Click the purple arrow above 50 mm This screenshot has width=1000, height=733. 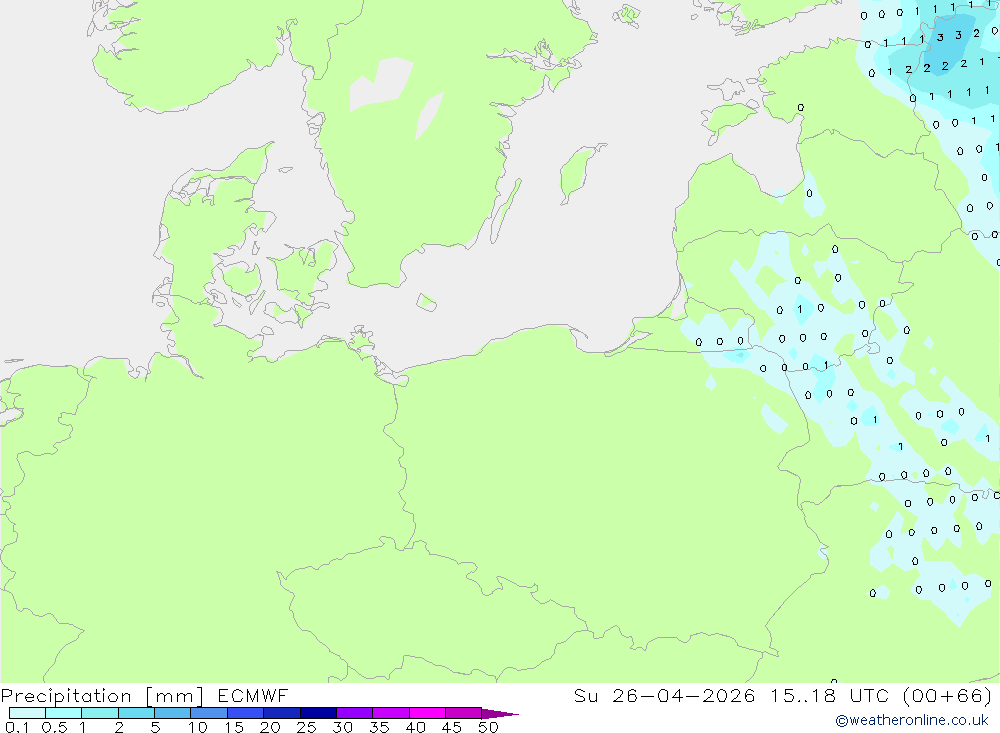[x=499, y=713]
